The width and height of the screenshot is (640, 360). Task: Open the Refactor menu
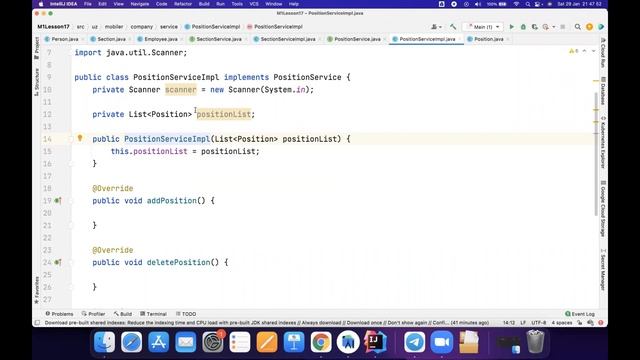[183, 4]
